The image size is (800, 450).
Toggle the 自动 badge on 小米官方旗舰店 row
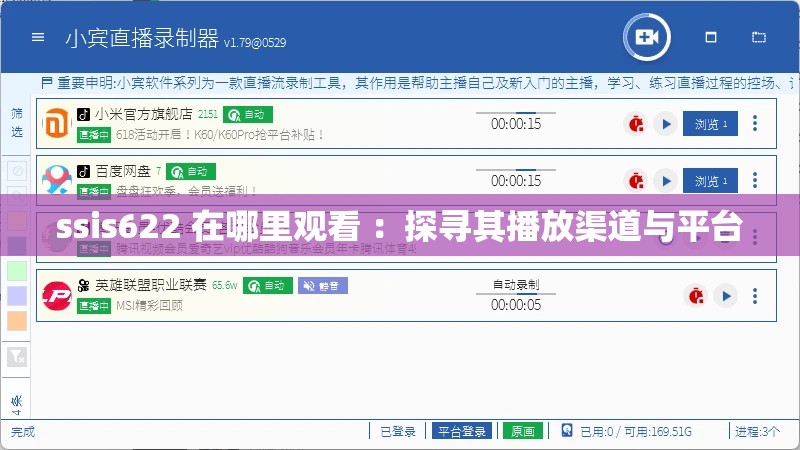248,115
